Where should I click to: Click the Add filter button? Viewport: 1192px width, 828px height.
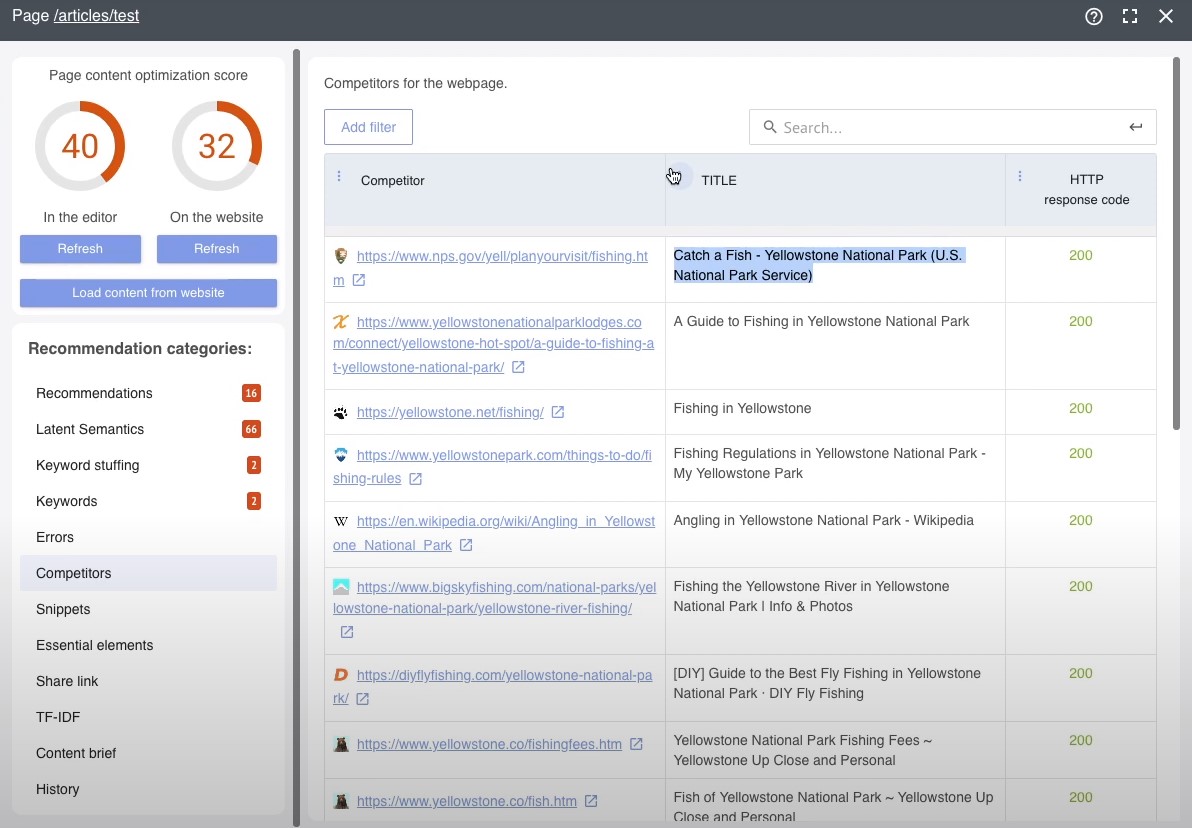tap(368, 127)
